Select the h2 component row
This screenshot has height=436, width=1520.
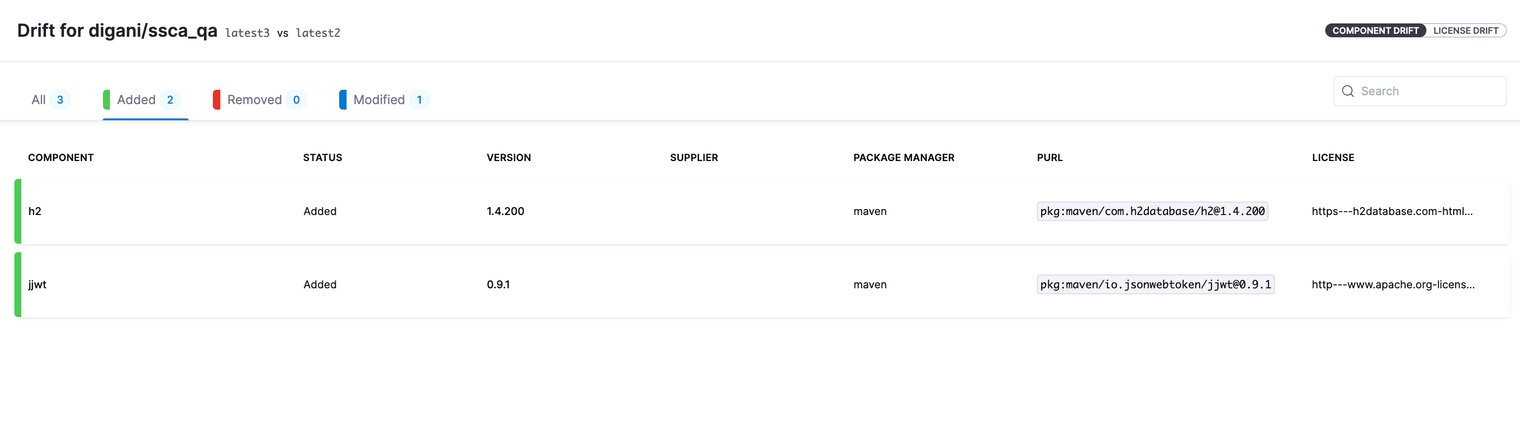click(761, 211)
